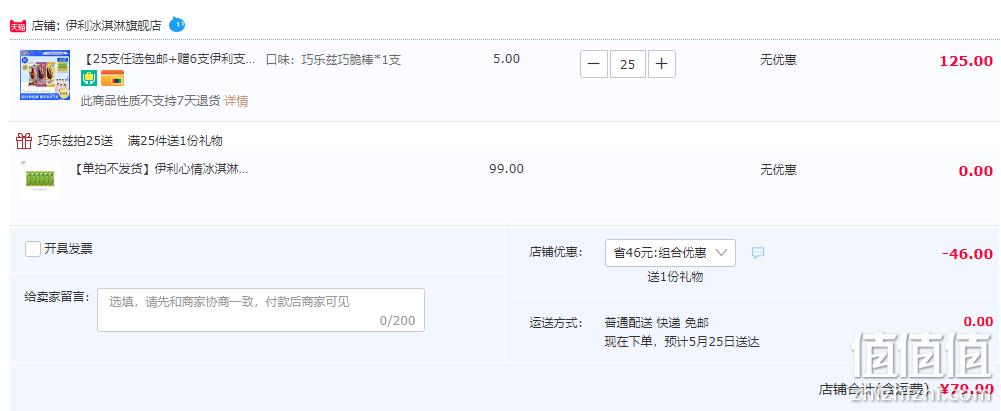This screenshot has height=411, width=1001.
Task: Click the shipping fee 0.00
Action: [978, 322]
